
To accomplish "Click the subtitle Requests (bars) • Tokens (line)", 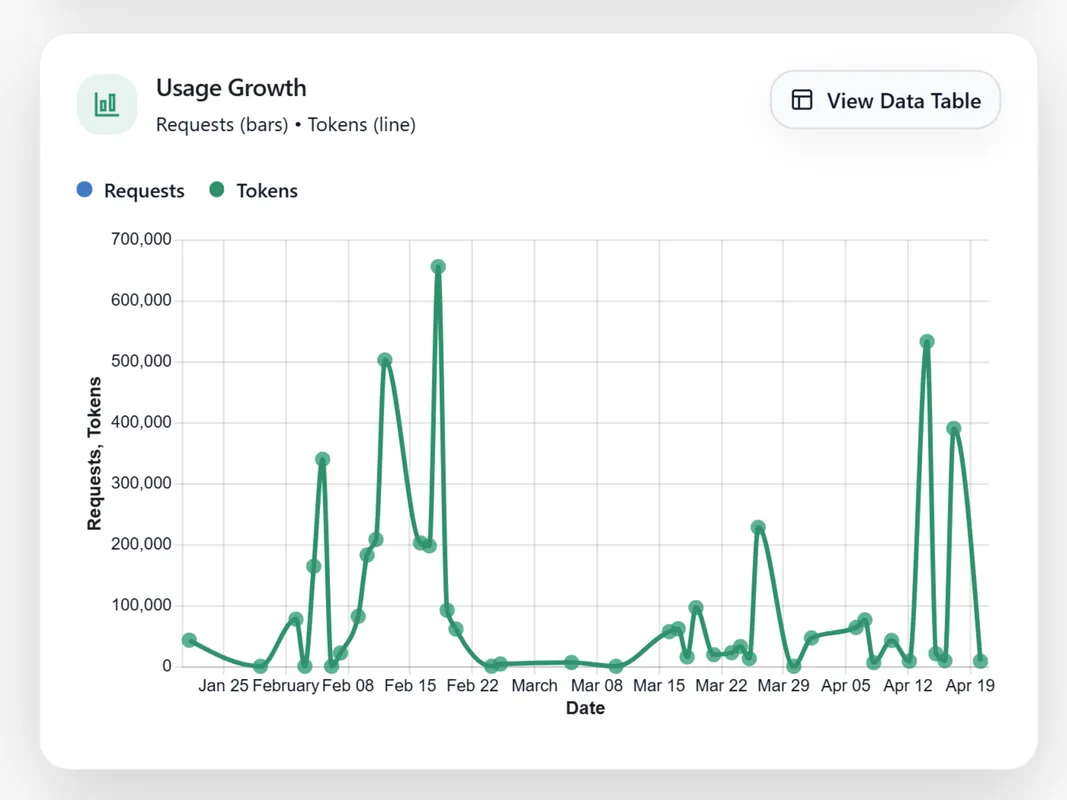I will 286,124.
